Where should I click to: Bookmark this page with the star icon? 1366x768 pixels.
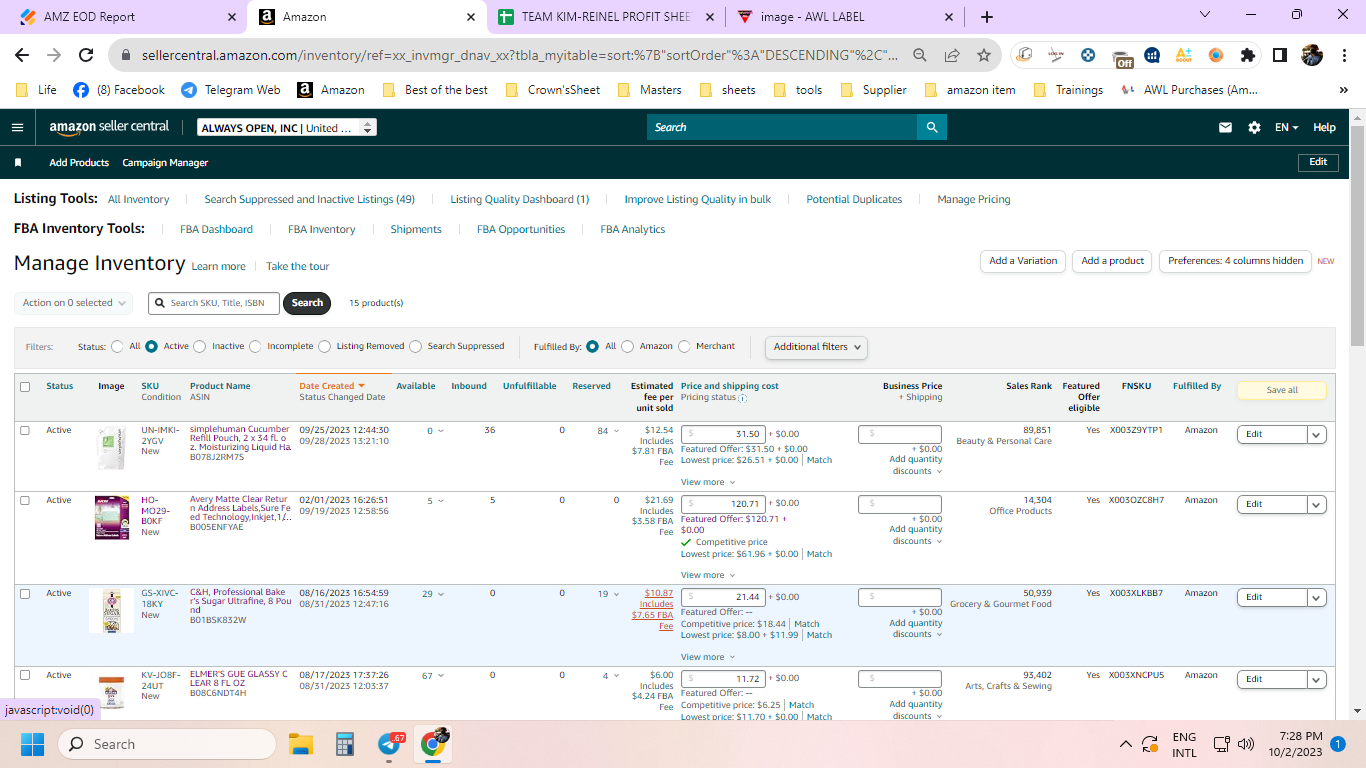click(x=984, y=55)
